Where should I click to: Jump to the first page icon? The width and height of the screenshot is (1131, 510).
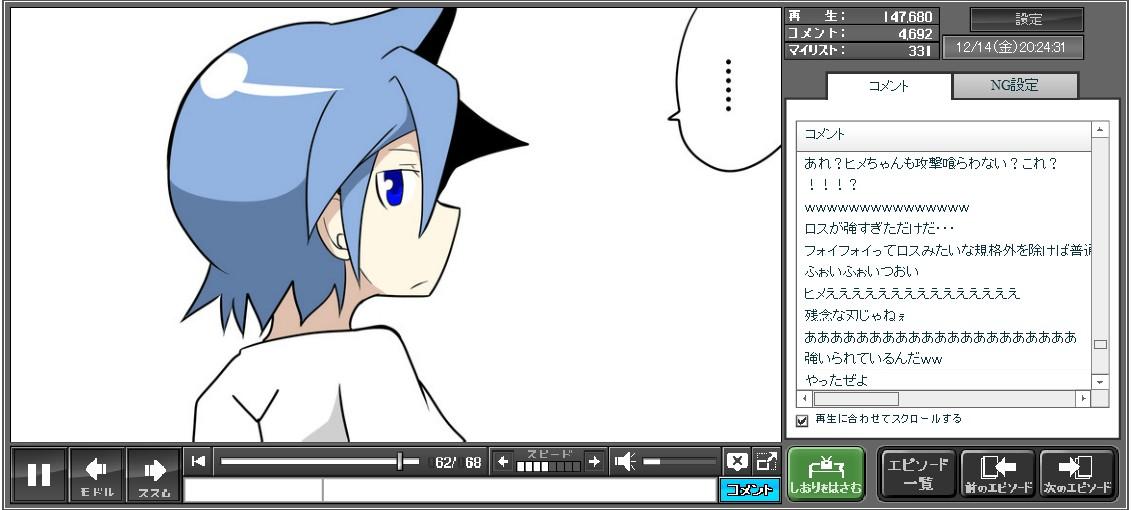coord(198,461)
